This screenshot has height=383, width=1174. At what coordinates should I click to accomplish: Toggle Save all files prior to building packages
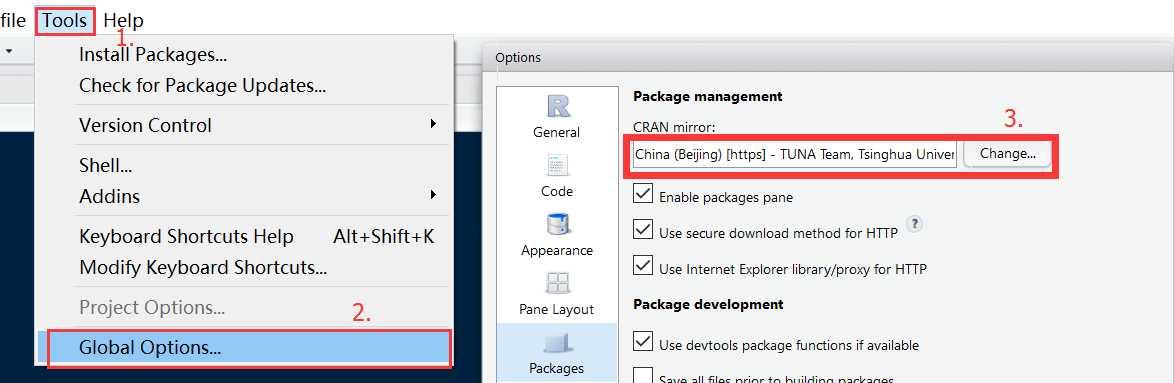click(x=642, y=376)
